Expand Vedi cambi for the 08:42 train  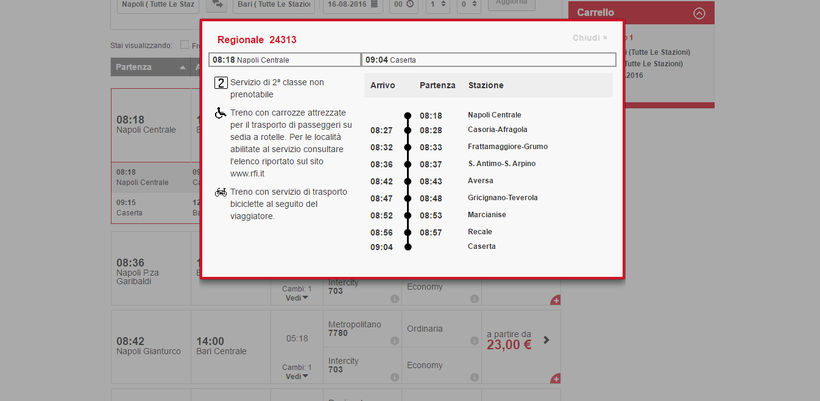(297, 377)
